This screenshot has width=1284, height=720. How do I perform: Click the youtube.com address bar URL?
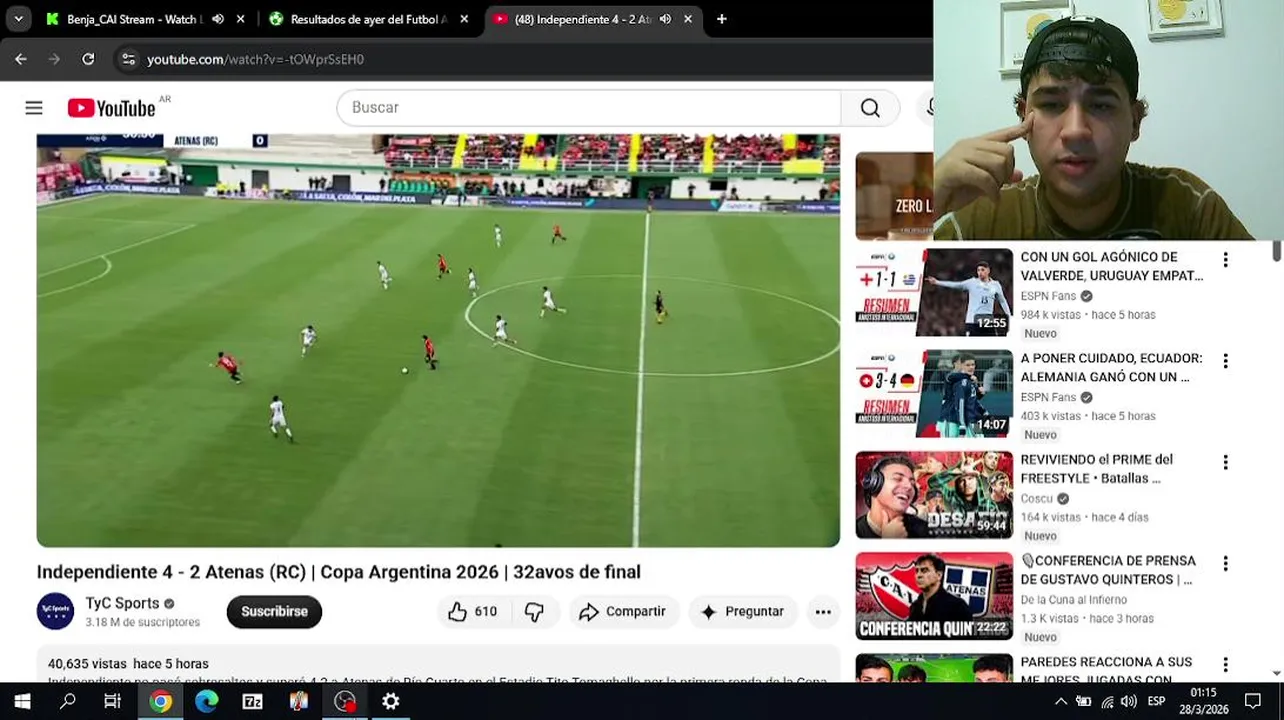click(255, 59)
